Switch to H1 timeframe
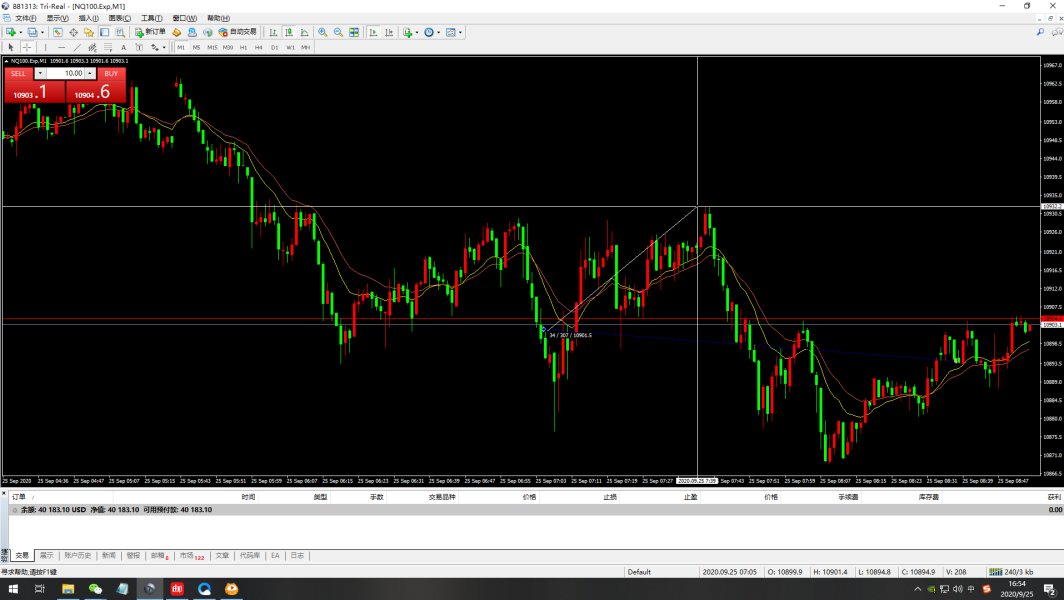 pyautogui.click(x=243, y=48)
